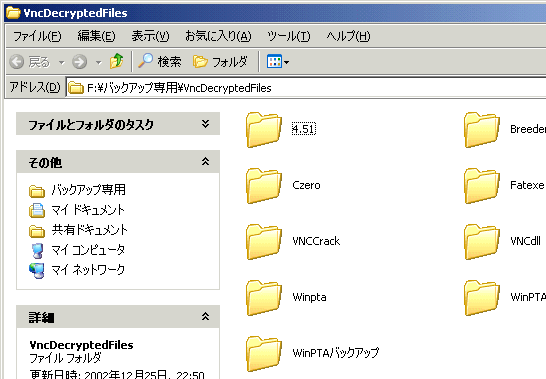Click the Czero folder name label
Image resolution: width=546 pixels, height=379 pixels.
point(306,185)
